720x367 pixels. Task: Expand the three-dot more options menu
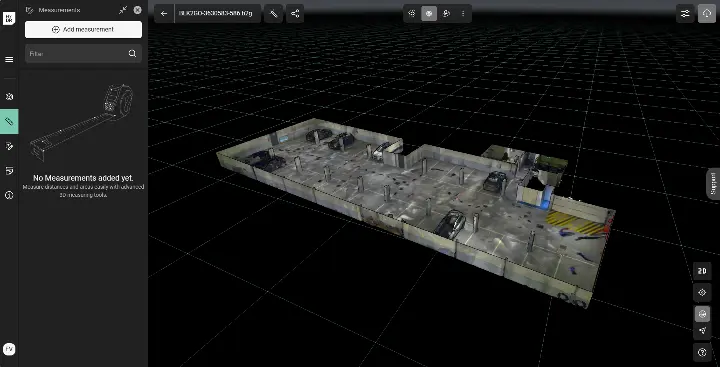[x=463, y=14]
